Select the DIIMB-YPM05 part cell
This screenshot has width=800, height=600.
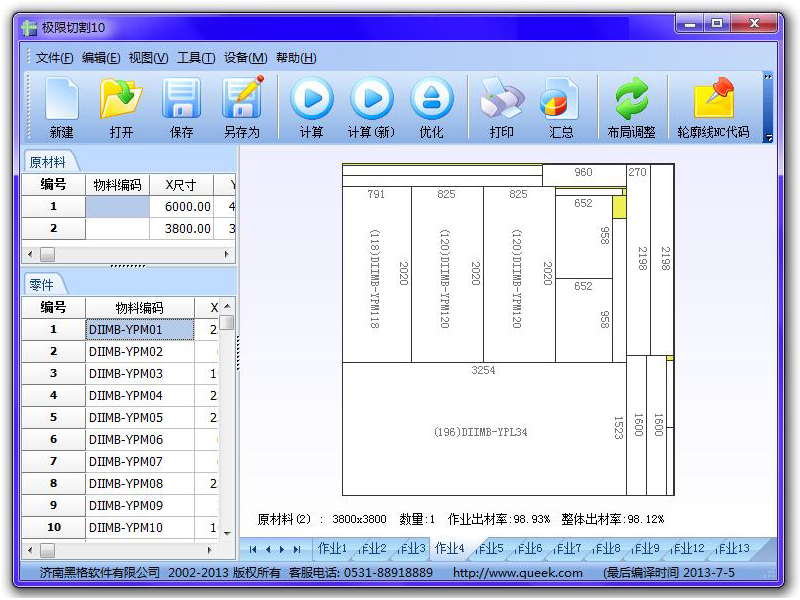139,417
